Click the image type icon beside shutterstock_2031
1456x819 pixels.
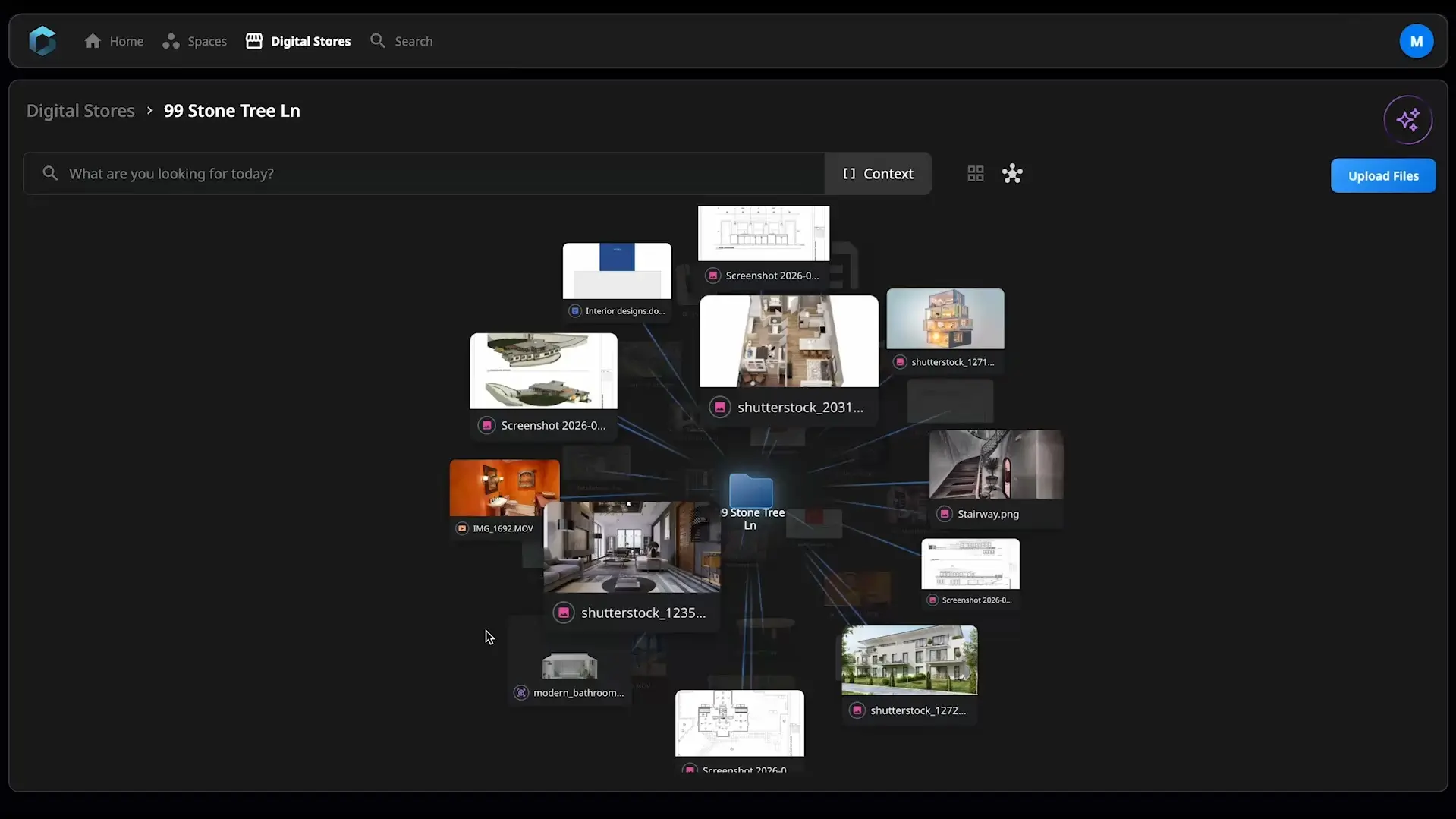click(x=720, y=408)
